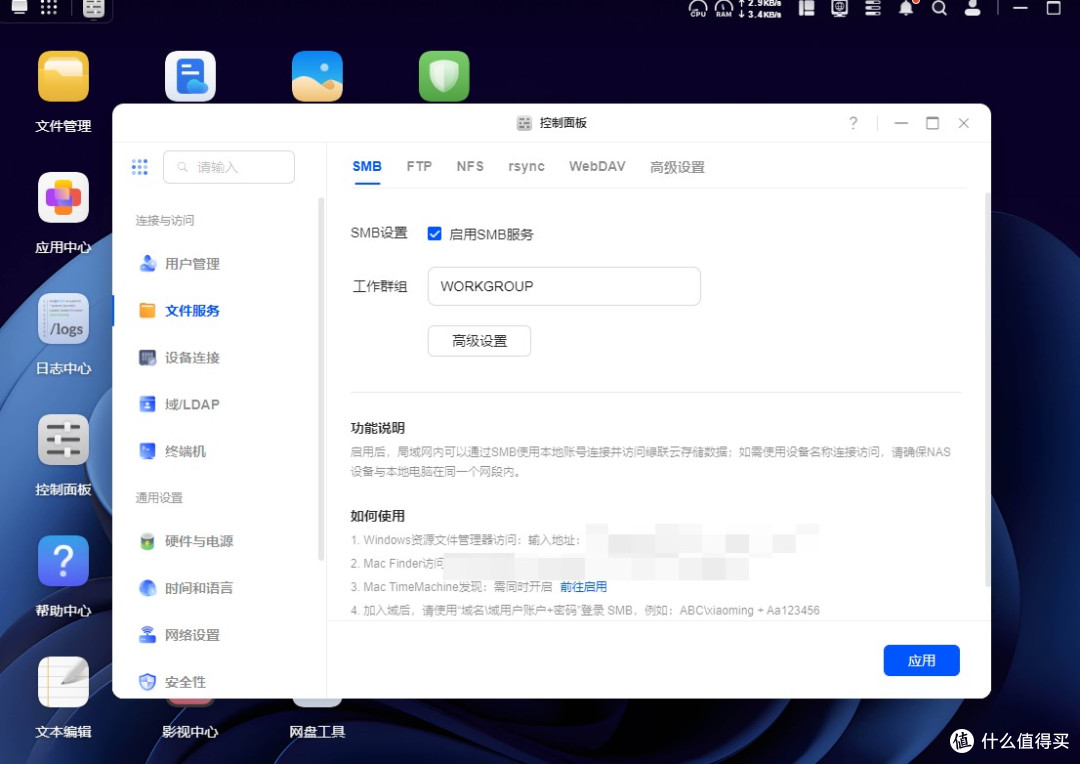The height and width of the screenshot is (764, 1080).
Task: Click the running control panel taskbar icon
Action: pos(94,8)
